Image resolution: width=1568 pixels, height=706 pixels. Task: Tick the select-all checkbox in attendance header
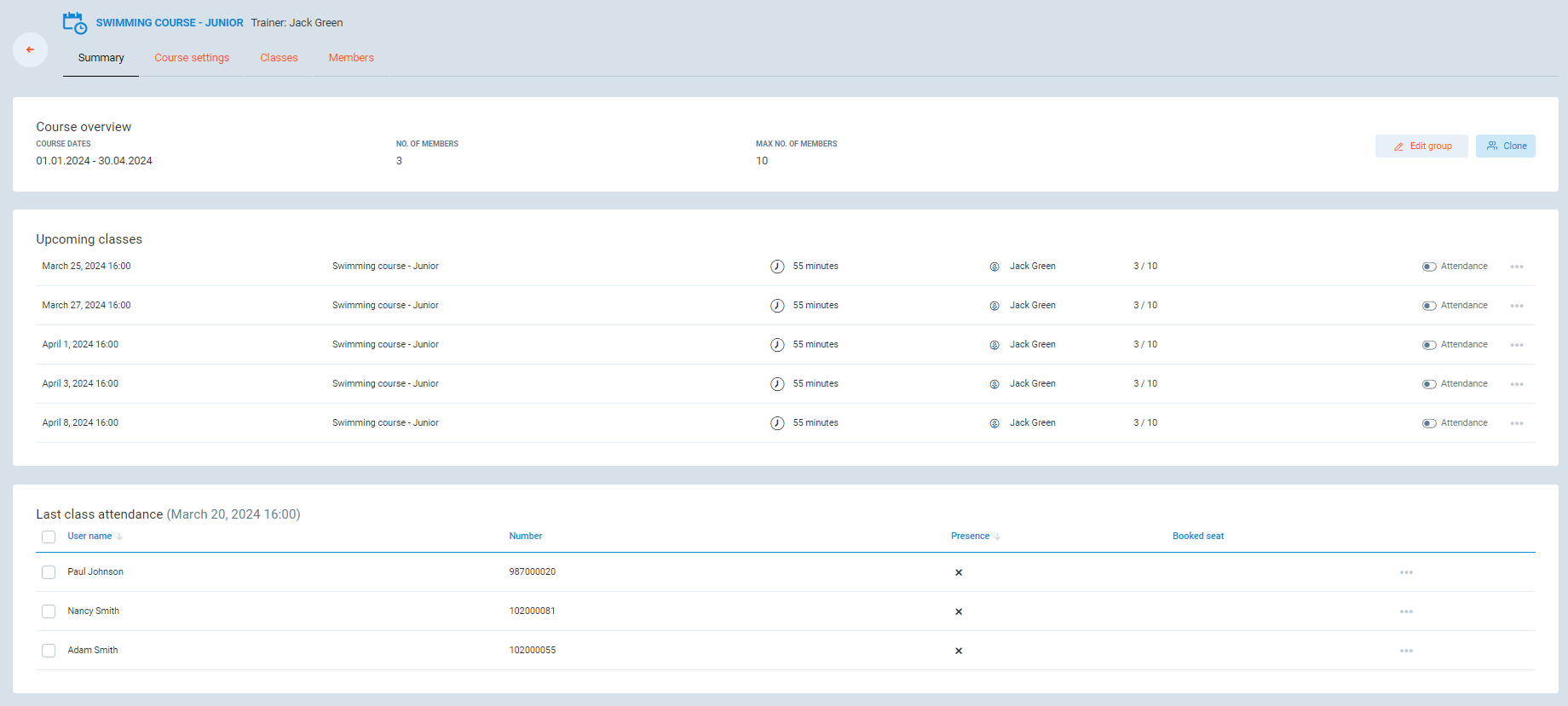[49, 537]
